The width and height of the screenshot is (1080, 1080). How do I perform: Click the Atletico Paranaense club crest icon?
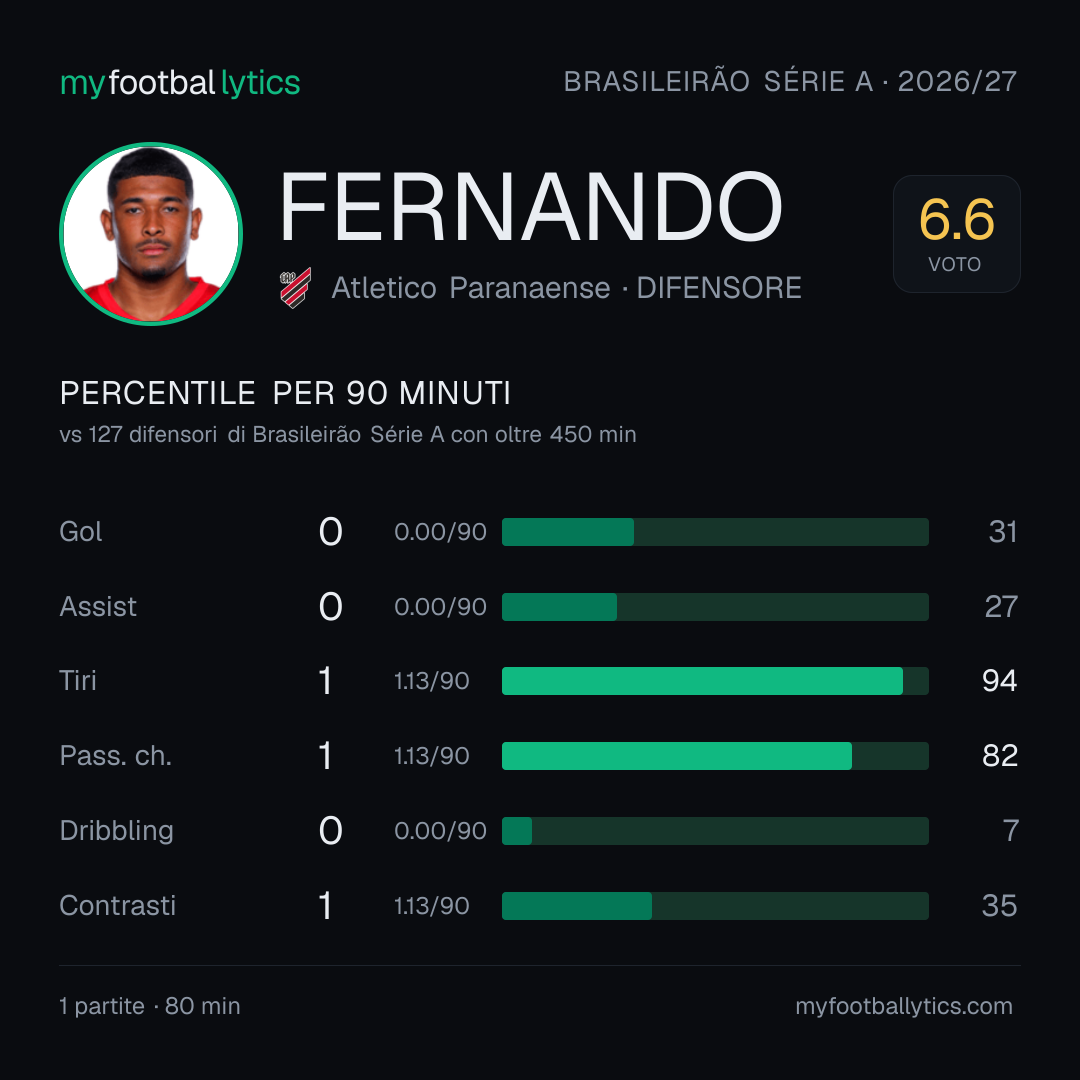pos(295,287)
